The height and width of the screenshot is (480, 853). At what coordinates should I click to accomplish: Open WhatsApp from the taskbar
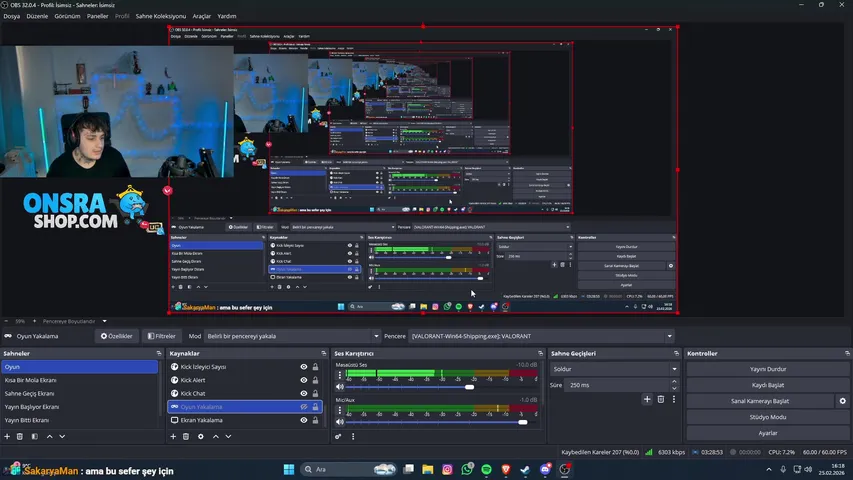click(x=467, y=469)
